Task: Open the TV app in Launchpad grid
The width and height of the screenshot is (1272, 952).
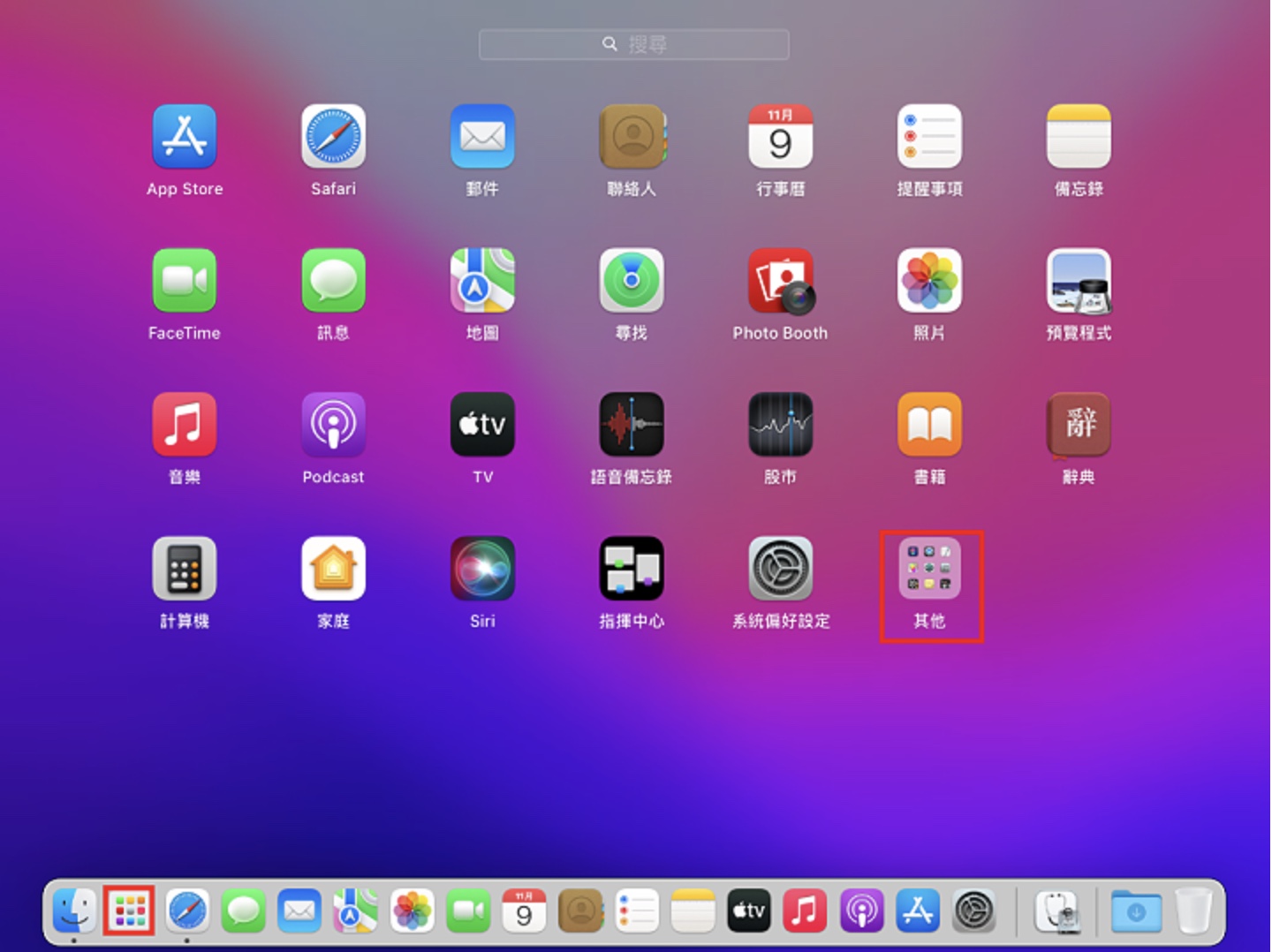Action: tap(482, 425)
